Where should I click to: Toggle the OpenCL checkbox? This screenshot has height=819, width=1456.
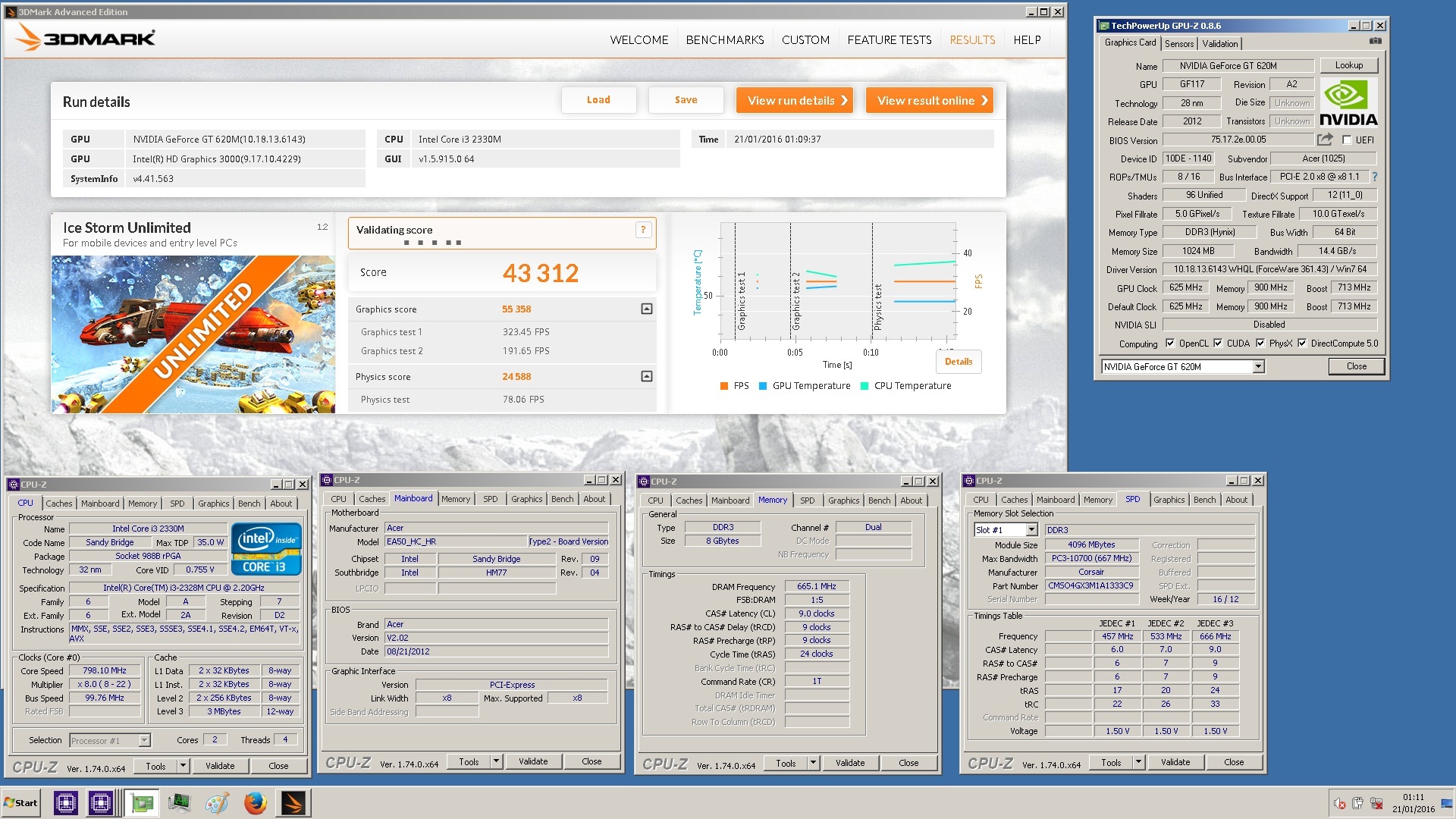pyautogui.click(x=1169, y=344)
